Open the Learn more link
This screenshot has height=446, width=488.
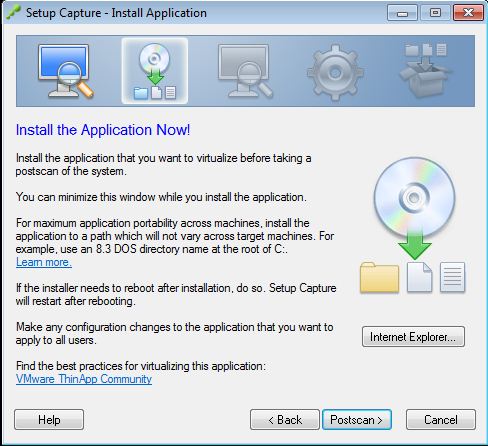(x=44, y=262)
